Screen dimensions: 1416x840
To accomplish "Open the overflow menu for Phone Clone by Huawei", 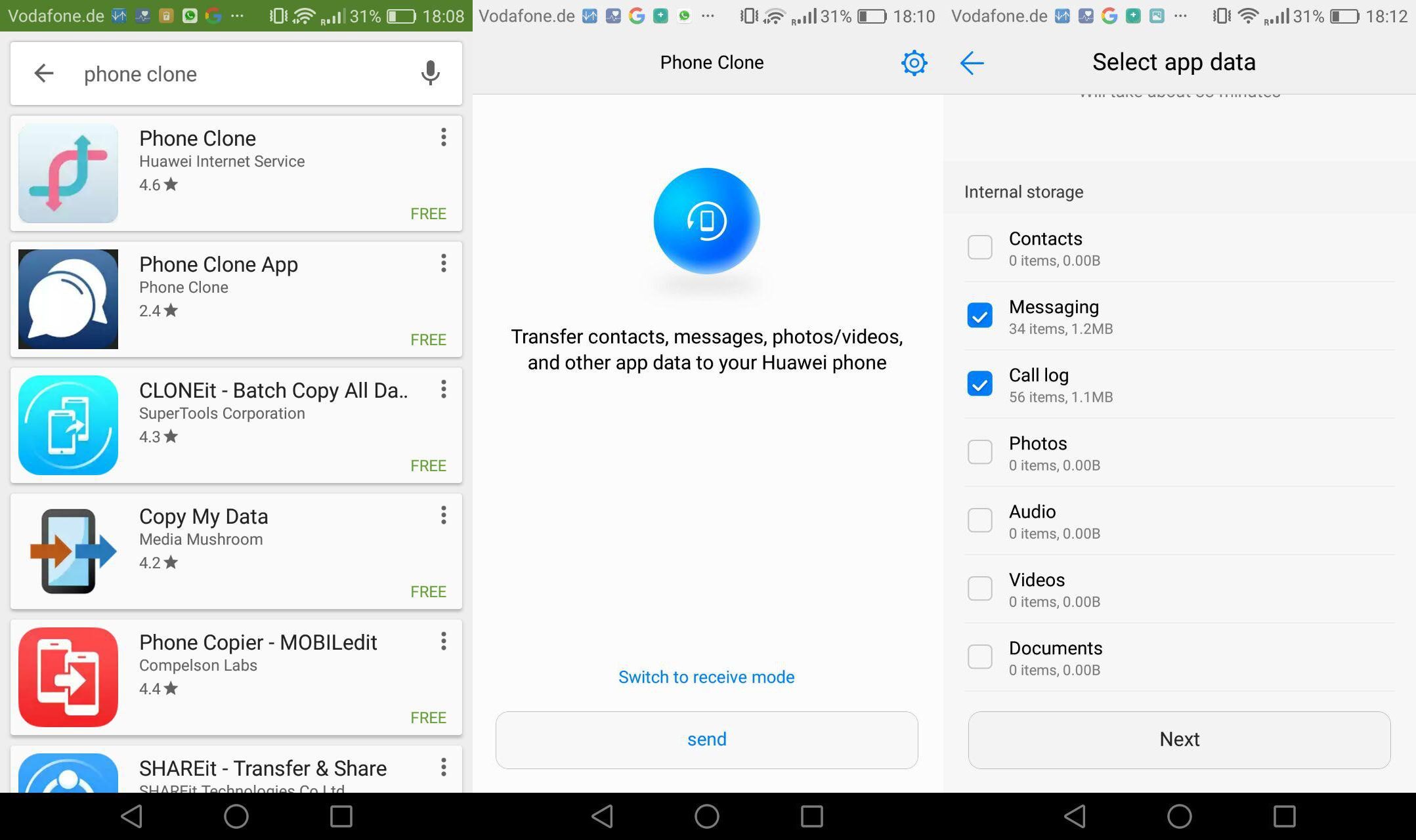I will pos(444,137).
